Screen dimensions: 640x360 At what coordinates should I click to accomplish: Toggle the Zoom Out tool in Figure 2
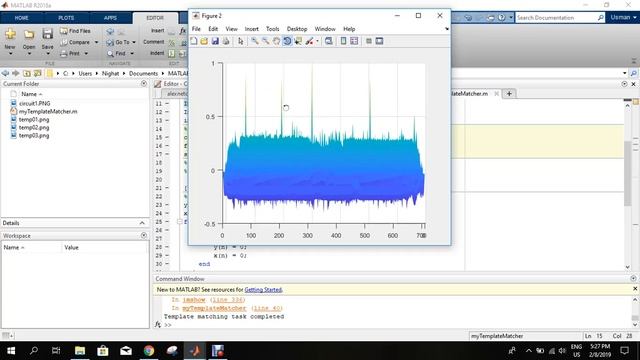pos(266,41)
